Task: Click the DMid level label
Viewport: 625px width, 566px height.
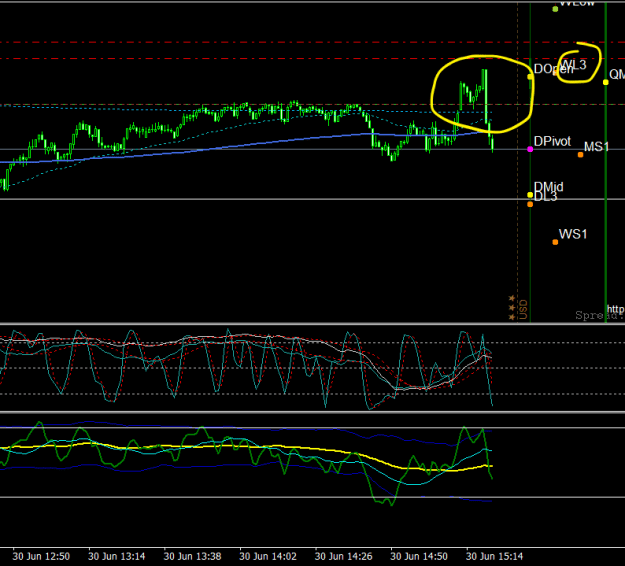Action: coord(548,187)
